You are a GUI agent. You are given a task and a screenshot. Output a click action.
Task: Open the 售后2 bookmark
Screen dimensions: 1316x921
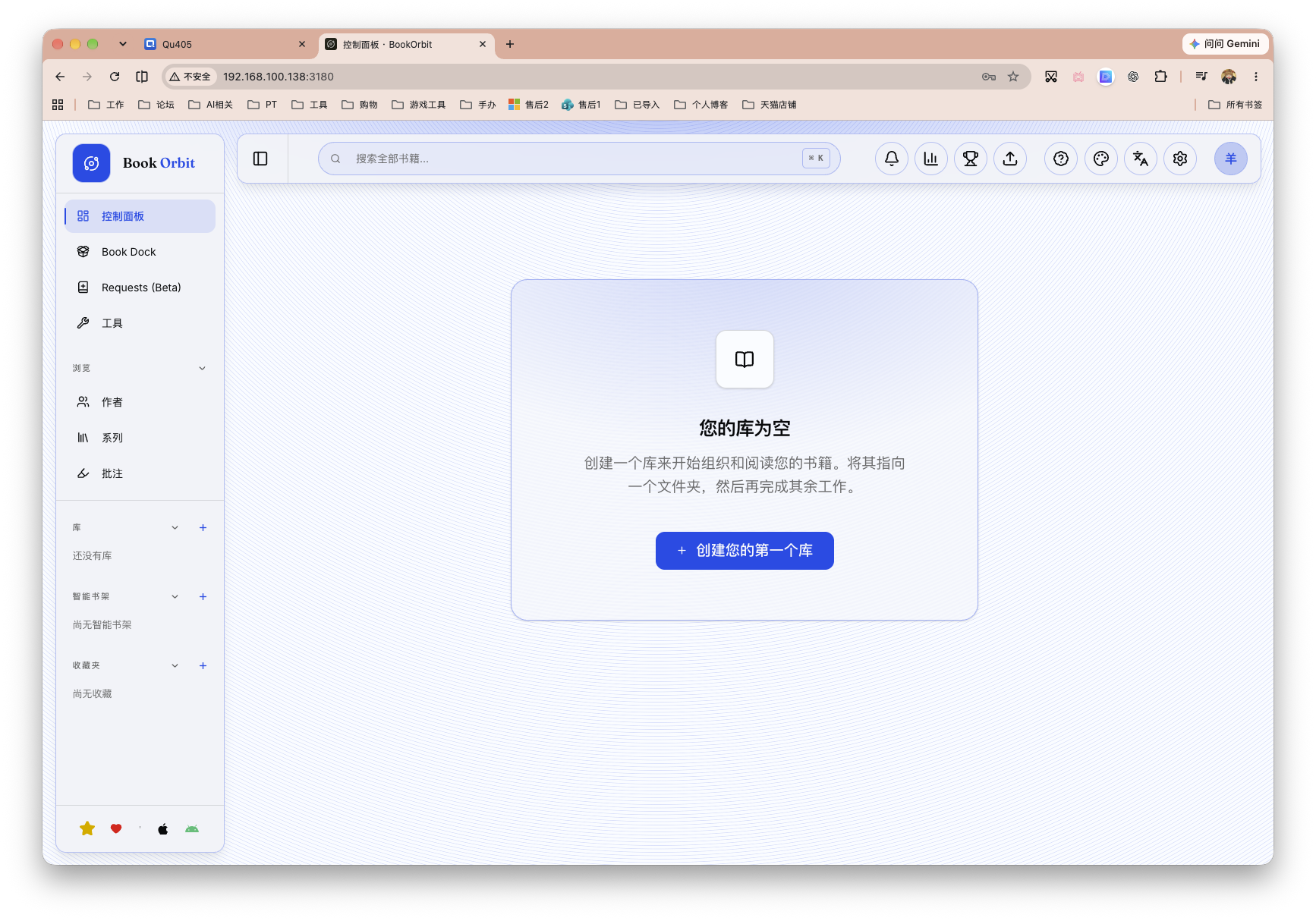tap(529, 105)
